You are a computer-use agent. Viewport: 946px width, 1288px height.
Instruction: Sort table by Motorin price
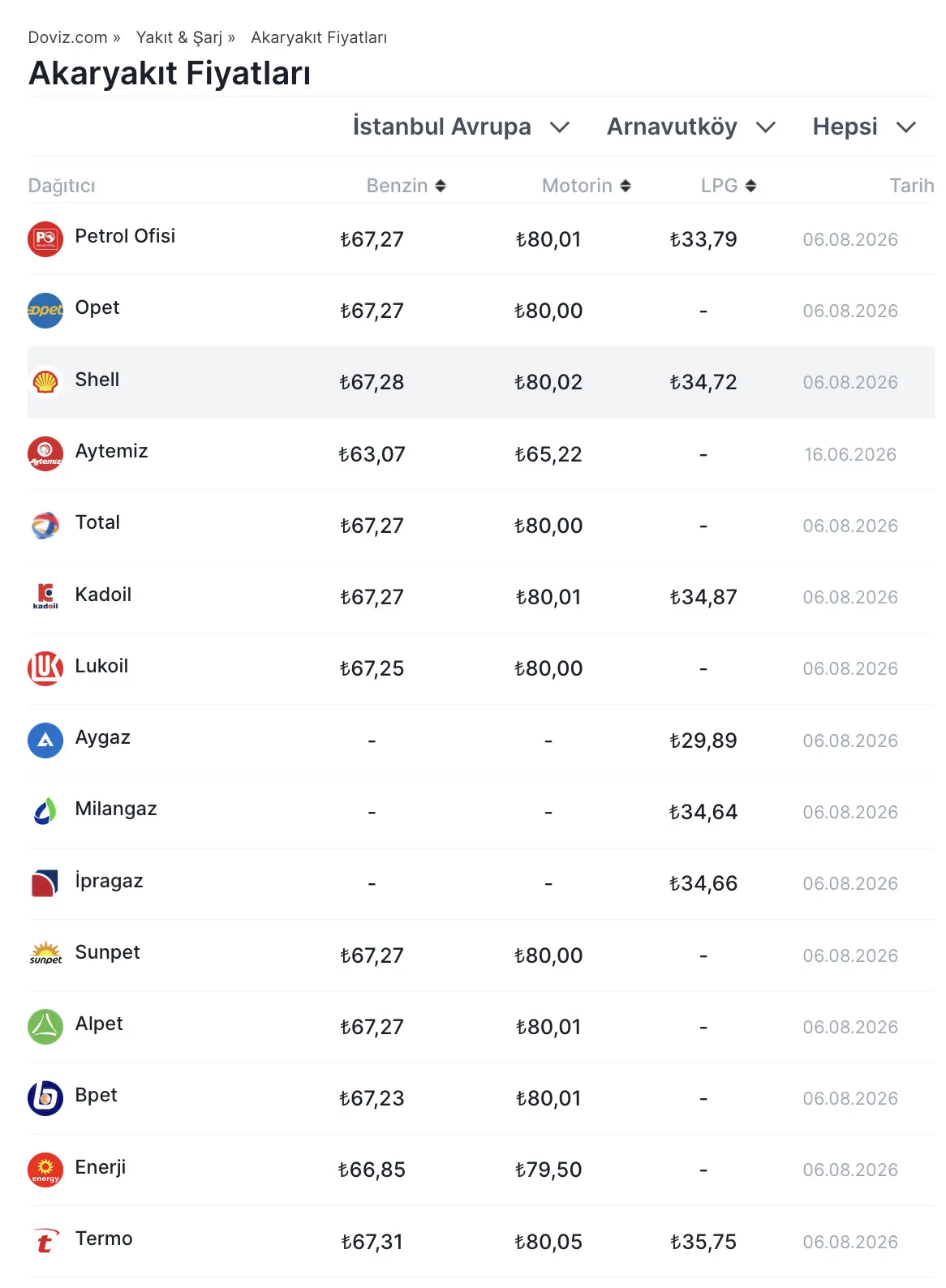click(586, 186)
